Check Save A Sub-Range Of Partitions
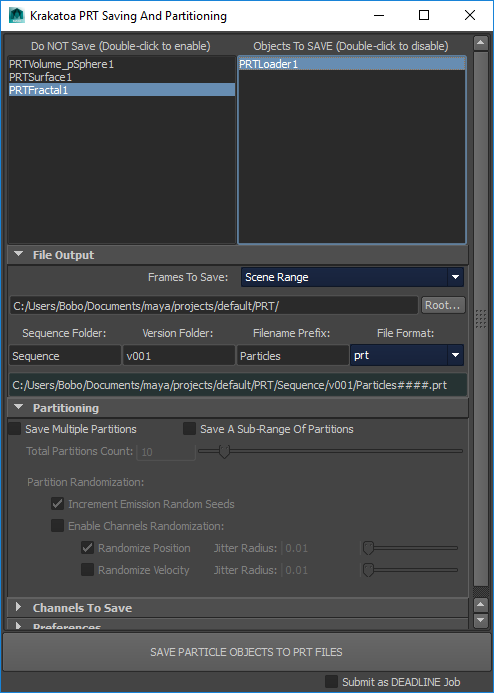Viewport: 494px width, 693px height. pyautogui.click(x=190, y=429)
